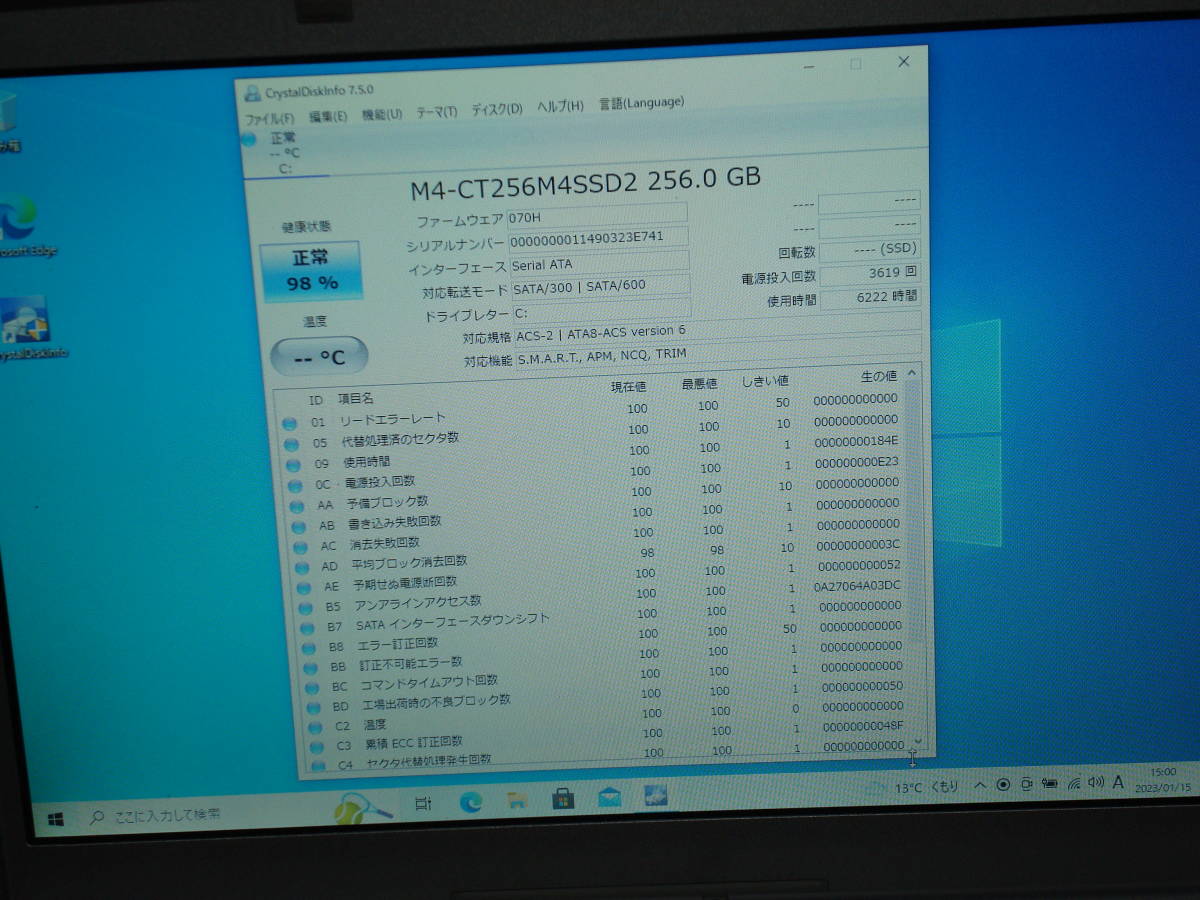Open the Mail app from the taskbar
The width and height of the screenshot is (1200, 900).
pyautogui.click(x=609, y=797)
